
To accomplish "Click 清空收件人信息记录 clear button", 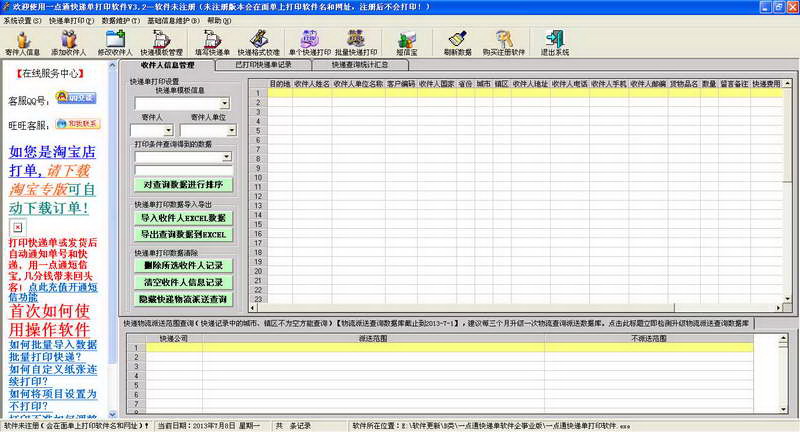I will tap(183, 282).
